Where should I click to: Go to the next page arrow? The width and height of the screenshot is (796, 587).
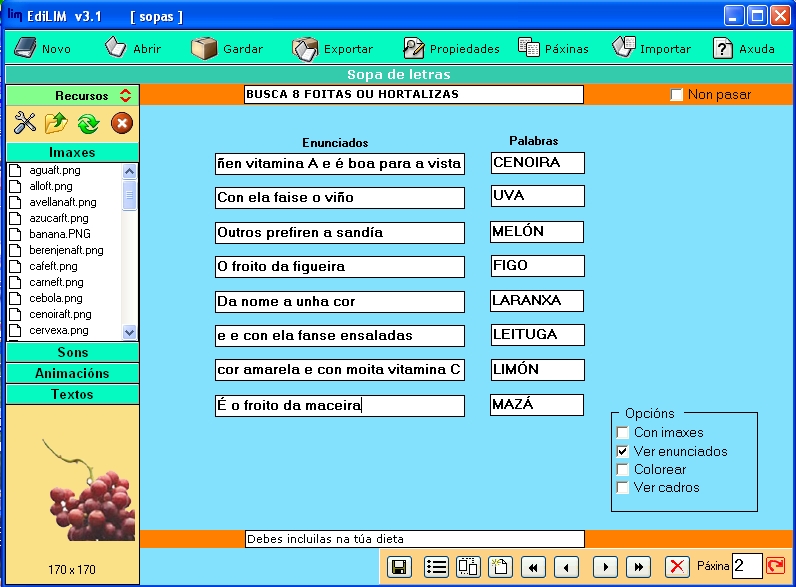[603, 567]
